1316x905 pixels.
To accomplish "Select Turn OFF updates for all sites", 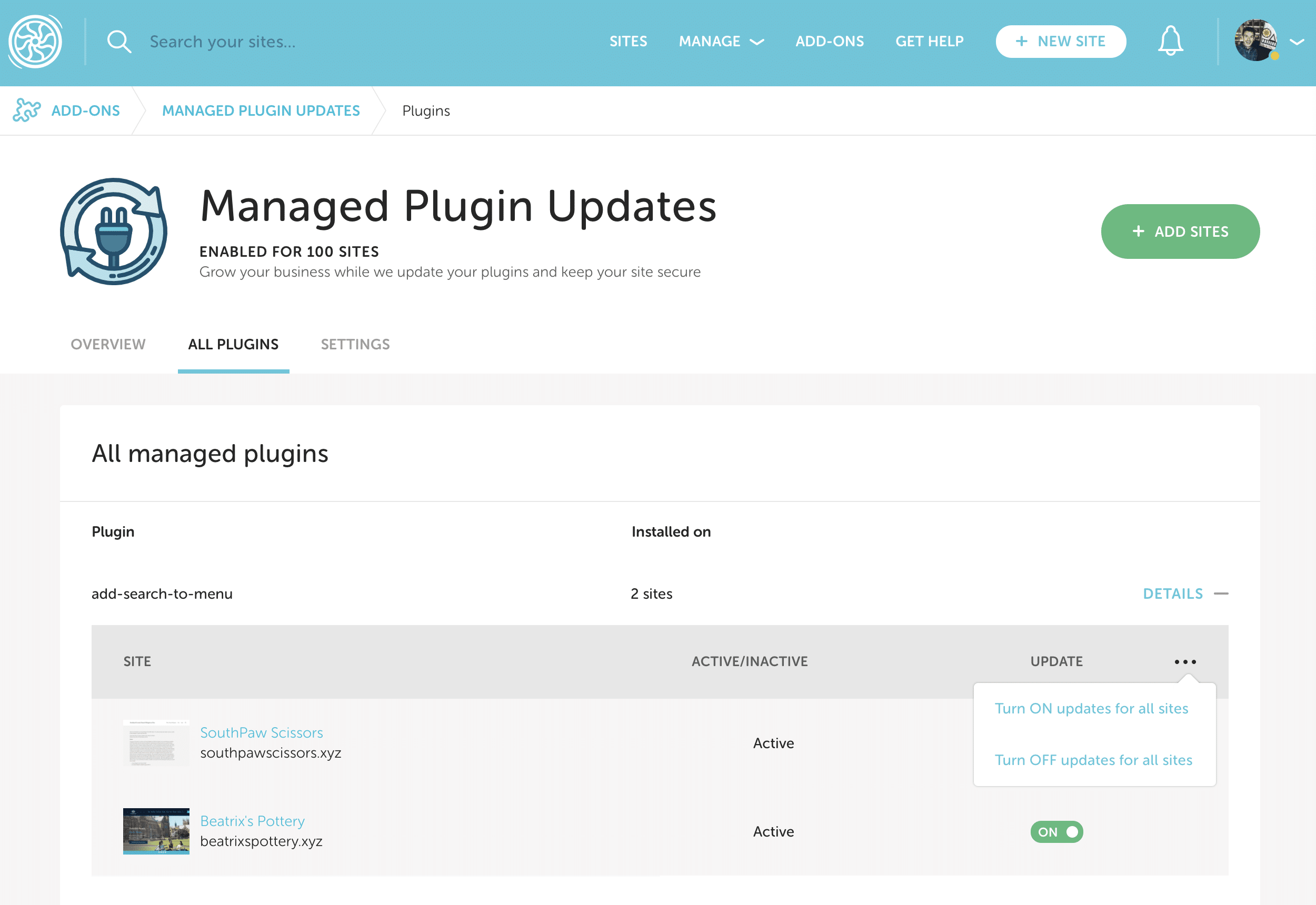I will (x=1093, y=760).
